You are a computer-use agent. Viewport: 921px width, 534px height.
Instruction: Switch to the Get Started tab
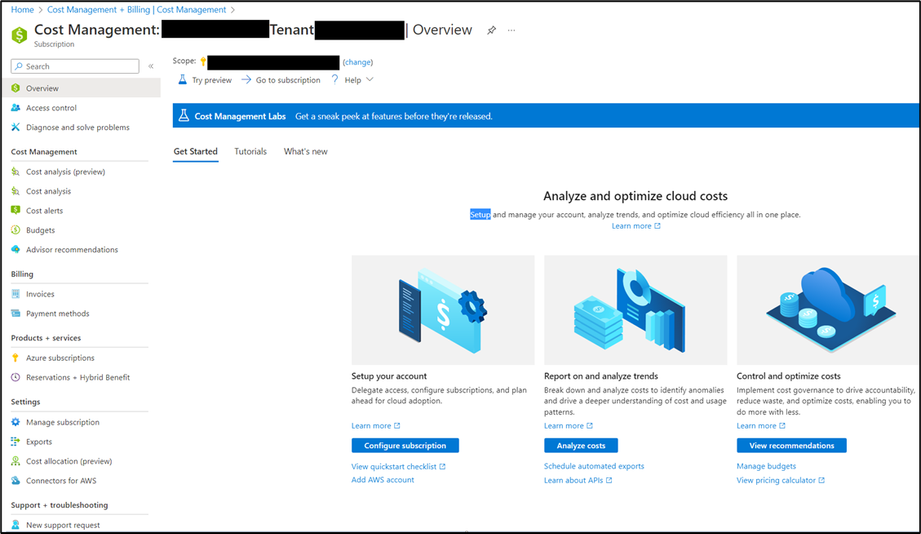point(196,152)
